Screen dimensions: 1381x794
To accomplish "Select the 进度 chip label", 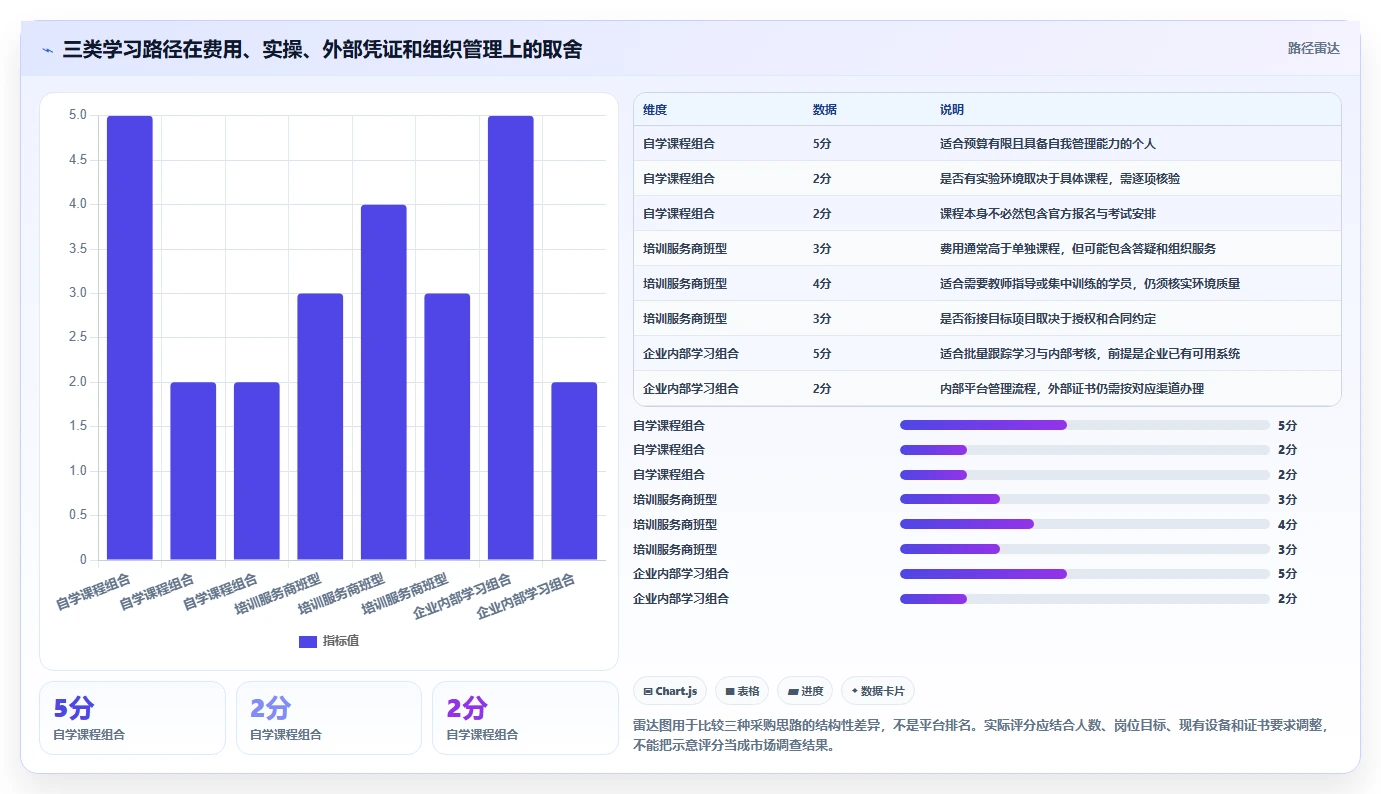I will [x=812, y=691].
